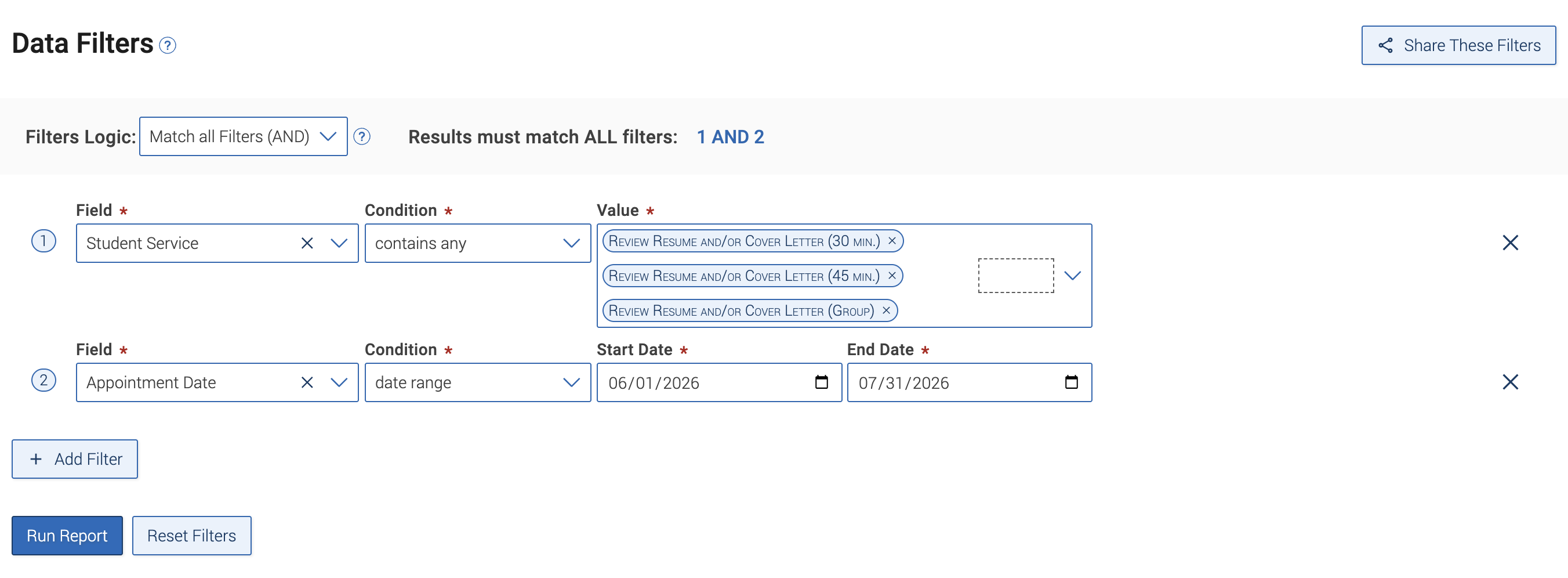Click the dashed value search input

[1015, 276]
